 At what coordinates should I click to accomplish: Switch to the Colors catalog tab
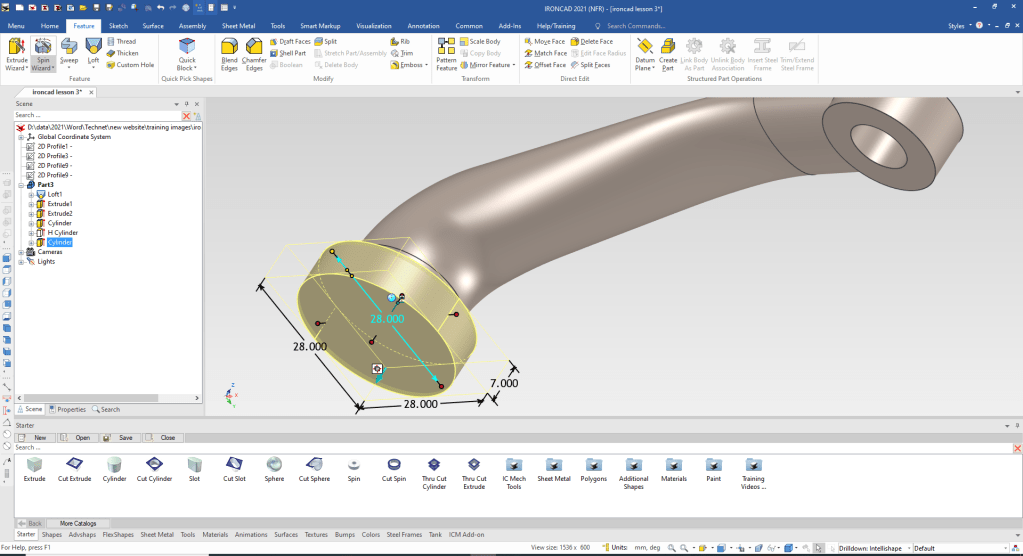370,534
